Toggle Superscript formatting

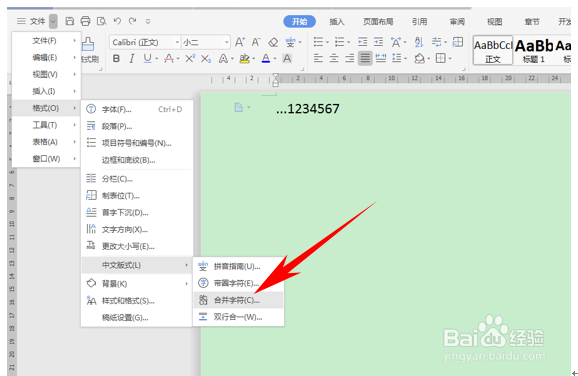coord(190,58)
